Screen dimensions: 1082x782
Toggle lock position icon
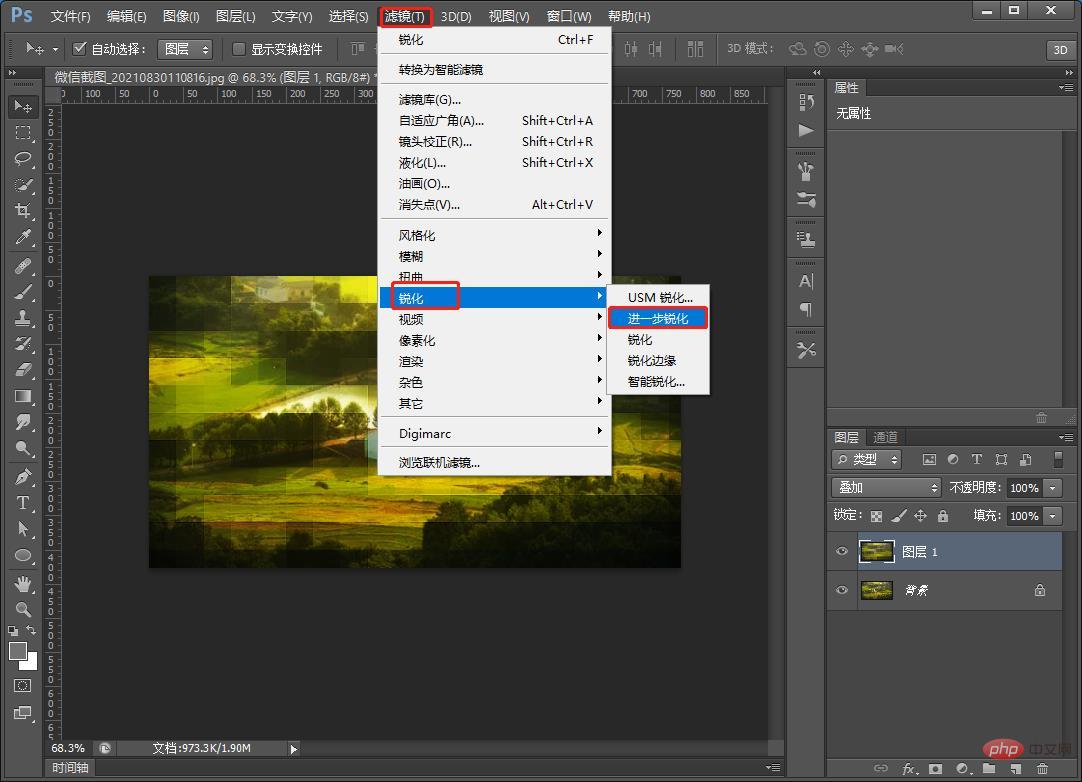coord(921,516)
